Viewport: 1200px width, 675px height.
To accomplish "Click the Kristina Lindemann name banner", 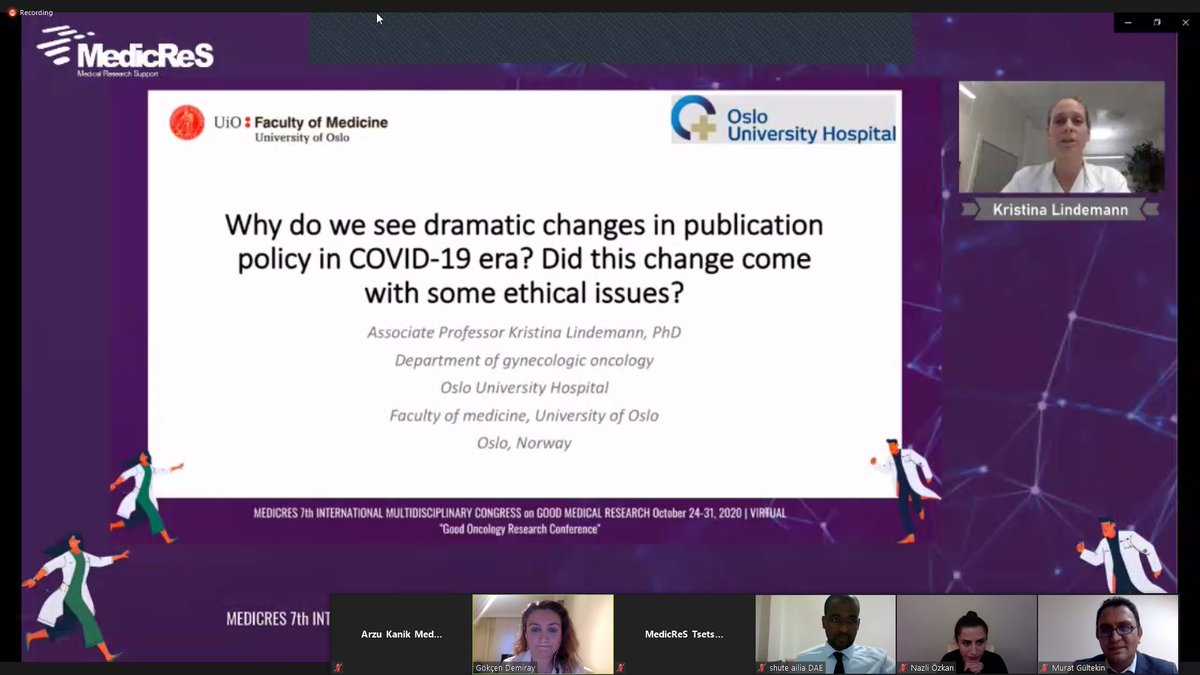I will (x=1062, y=210).
